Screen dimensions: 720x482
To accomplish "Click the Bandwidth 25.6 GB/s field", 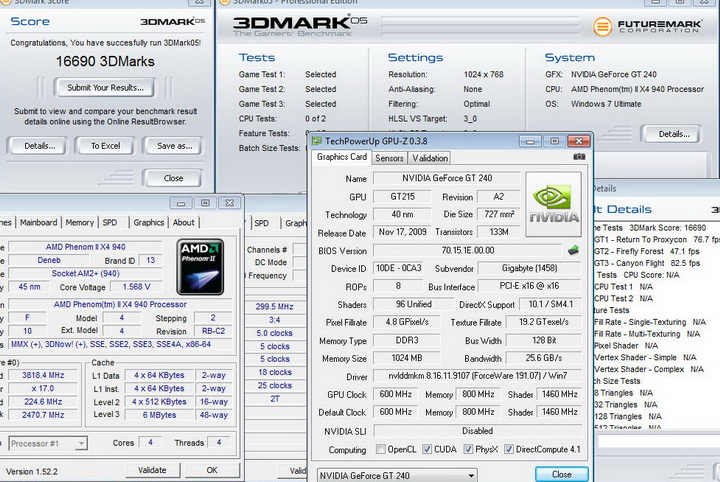I will 544,358.
